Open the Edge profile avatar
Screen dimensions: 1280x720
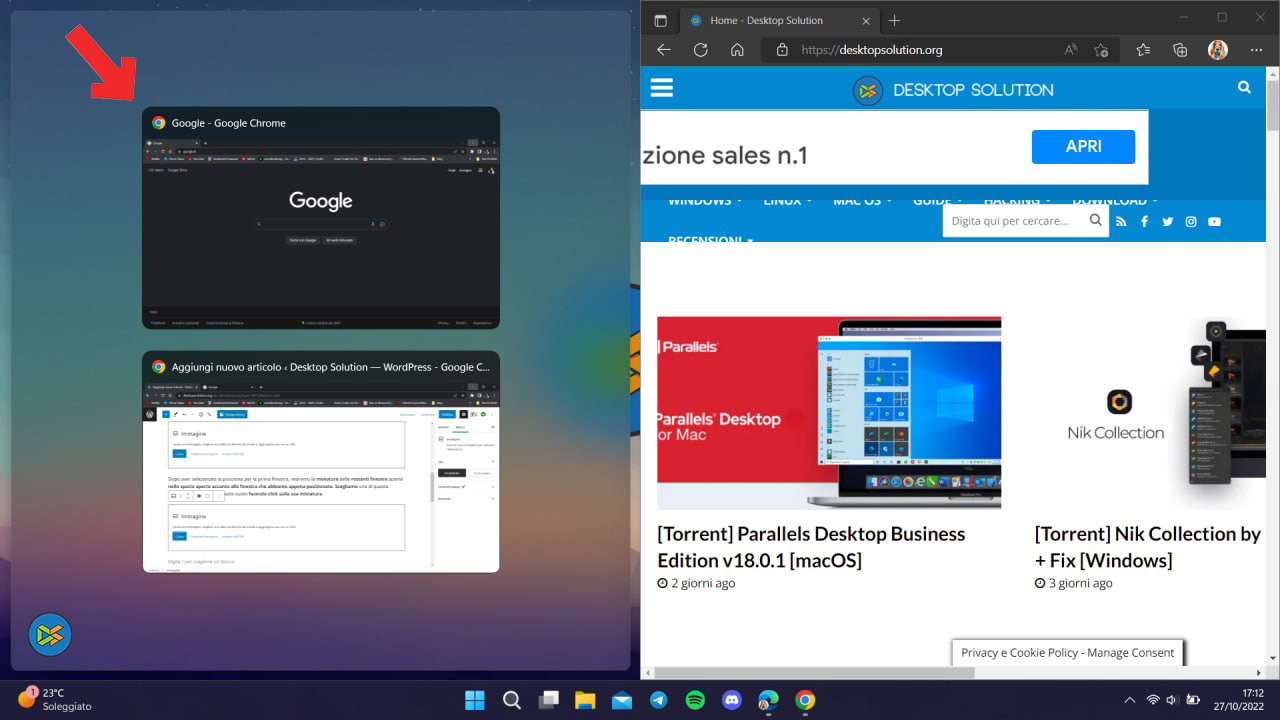point(1218,50)
